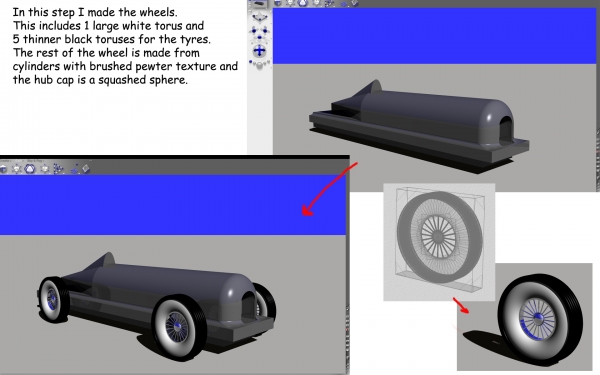Screen dimensions: 600x375
Task: Click text "This includes 1 large white torus and"
Action: (x=108, y=26)
